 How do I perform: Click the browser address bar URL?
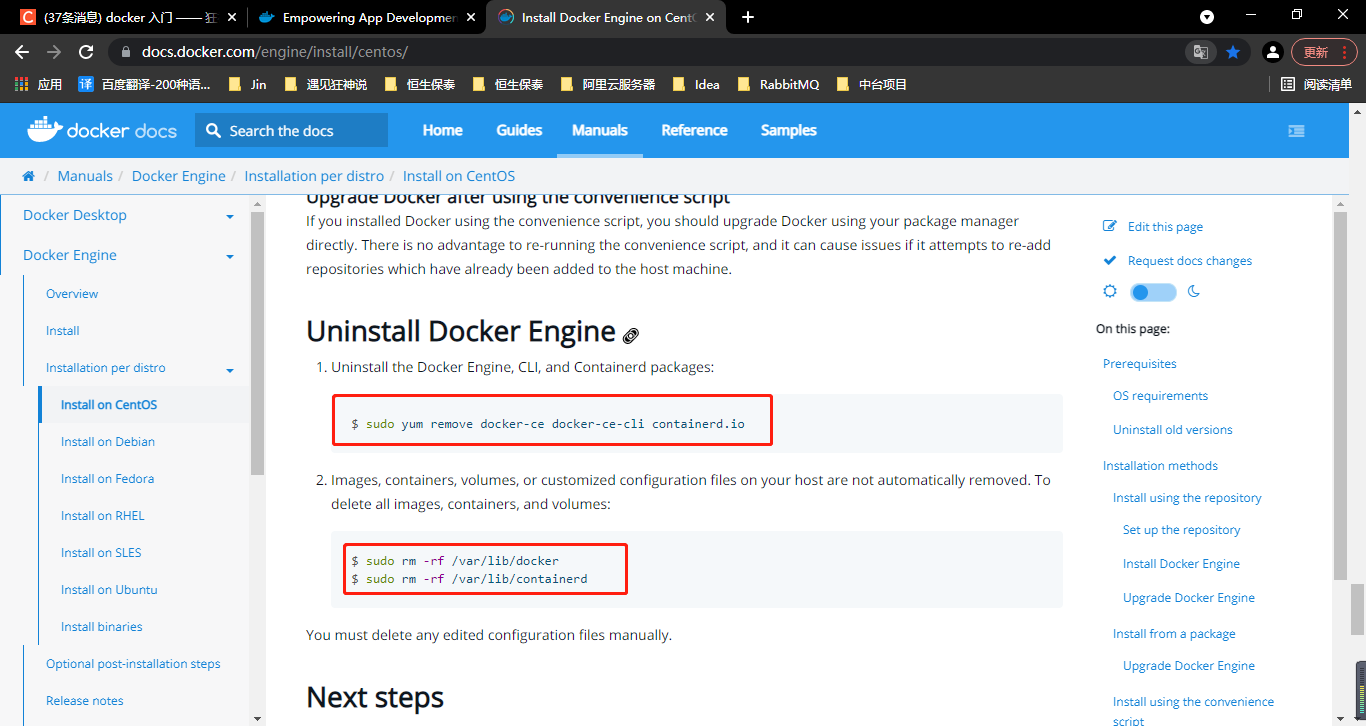275,52
